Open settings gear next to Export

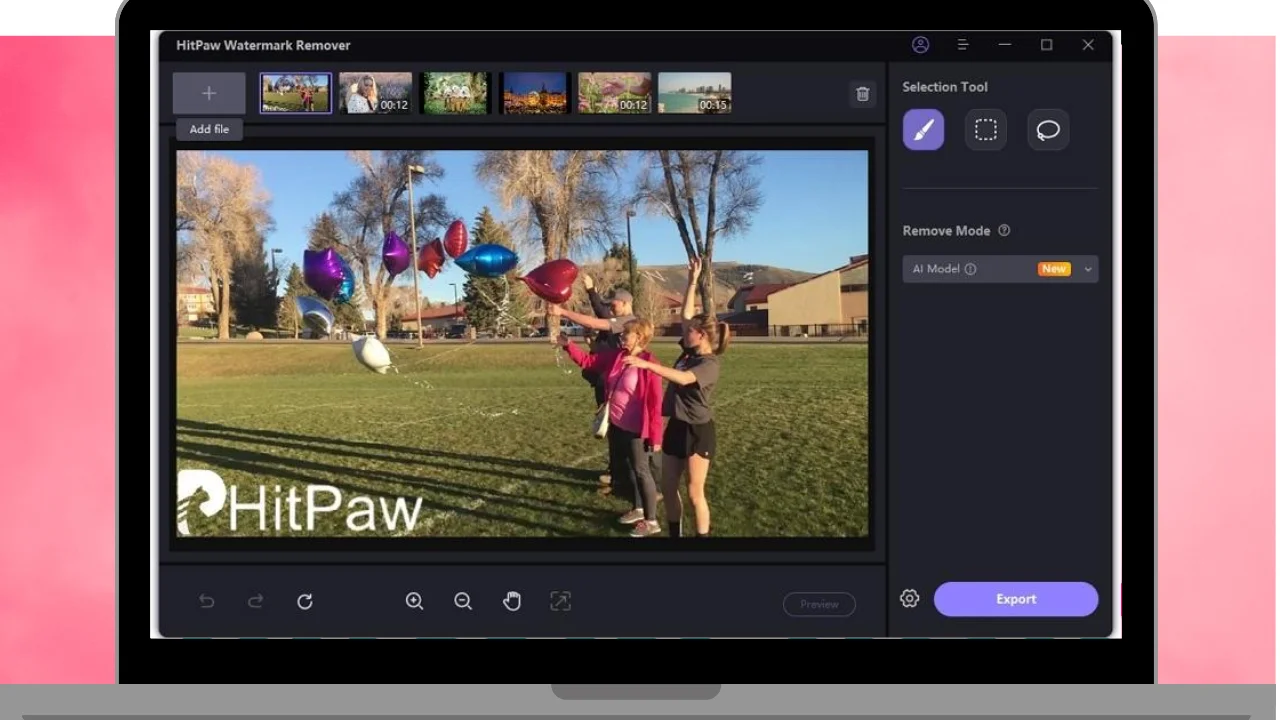[x=909, y=598]
